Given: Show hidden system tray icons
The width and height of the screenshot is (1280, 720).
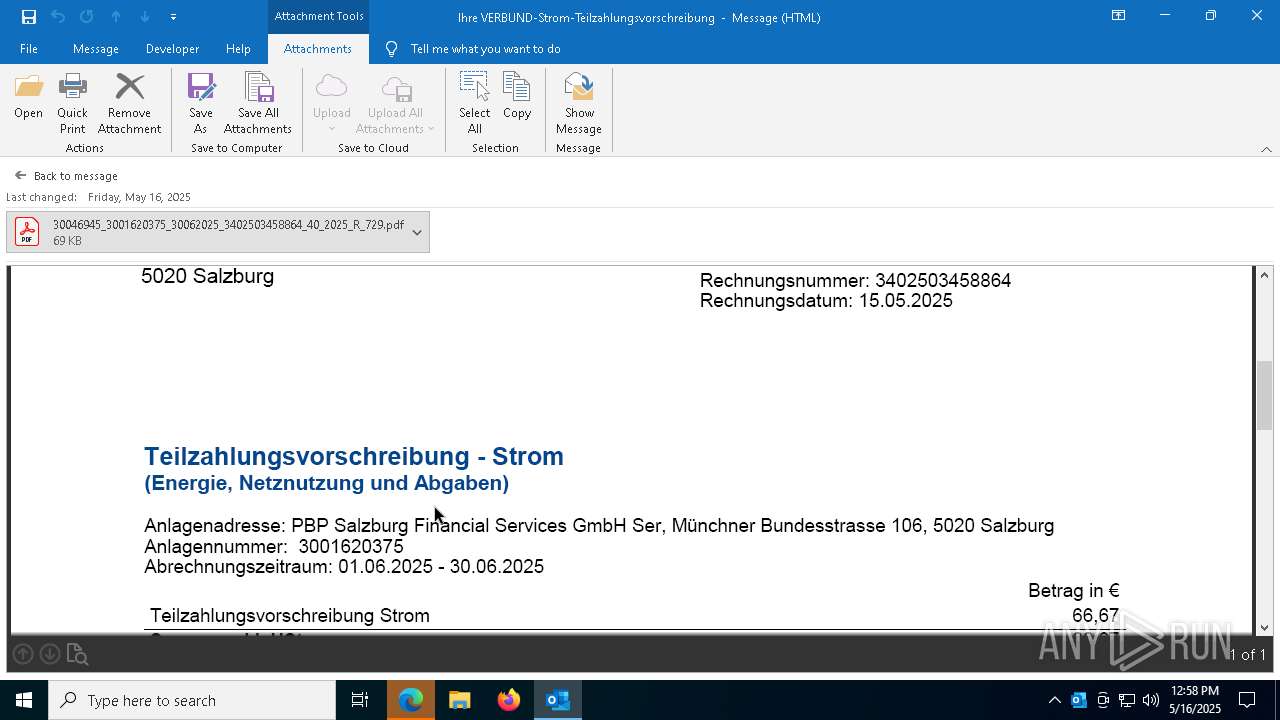Looking at the screenshot, I should [x=1054, y=700].
